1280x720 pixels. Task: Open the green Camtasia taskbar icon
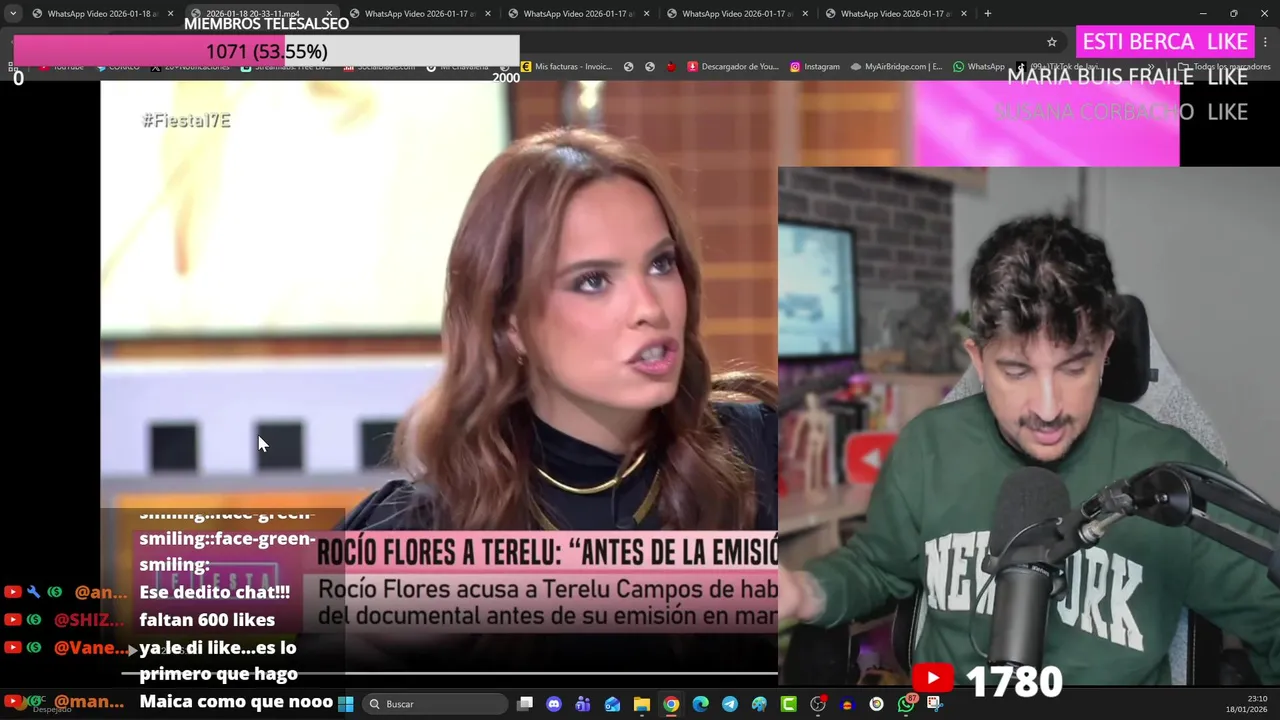click(789, 704)
